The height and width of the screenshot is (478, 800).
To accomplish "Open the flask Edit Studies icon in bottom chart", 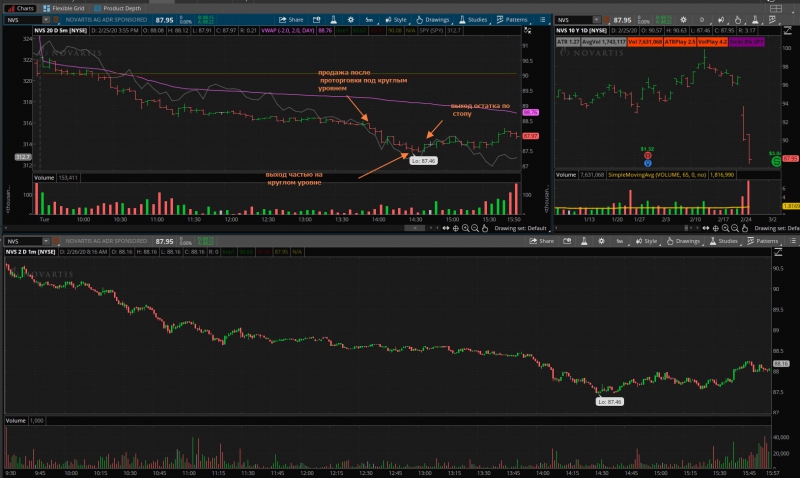I will coord(584,241).
